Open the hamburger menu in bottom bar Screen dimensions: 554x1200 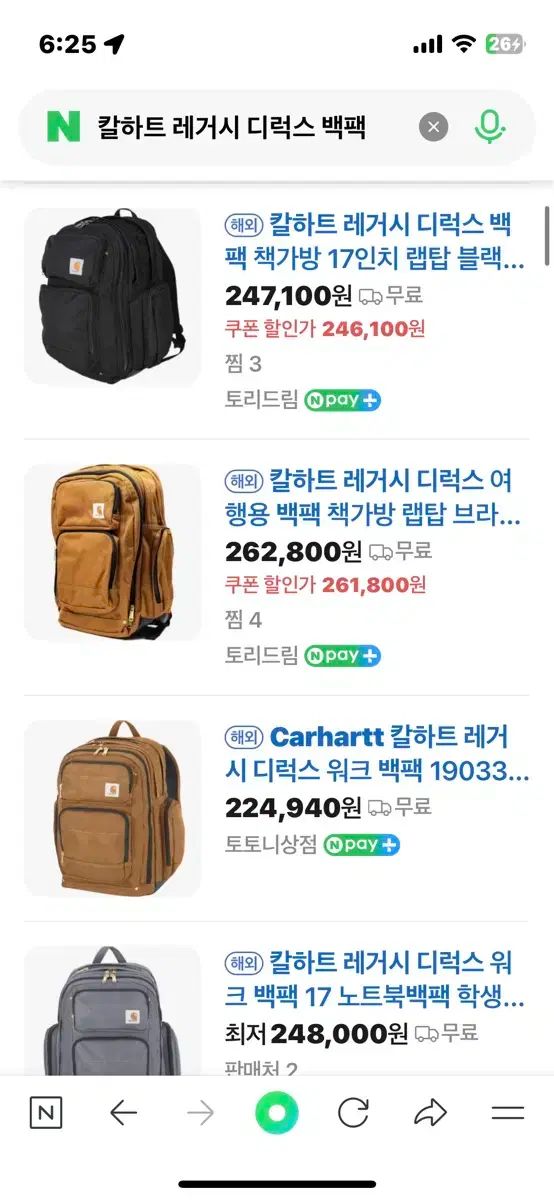click(508, 1113)
